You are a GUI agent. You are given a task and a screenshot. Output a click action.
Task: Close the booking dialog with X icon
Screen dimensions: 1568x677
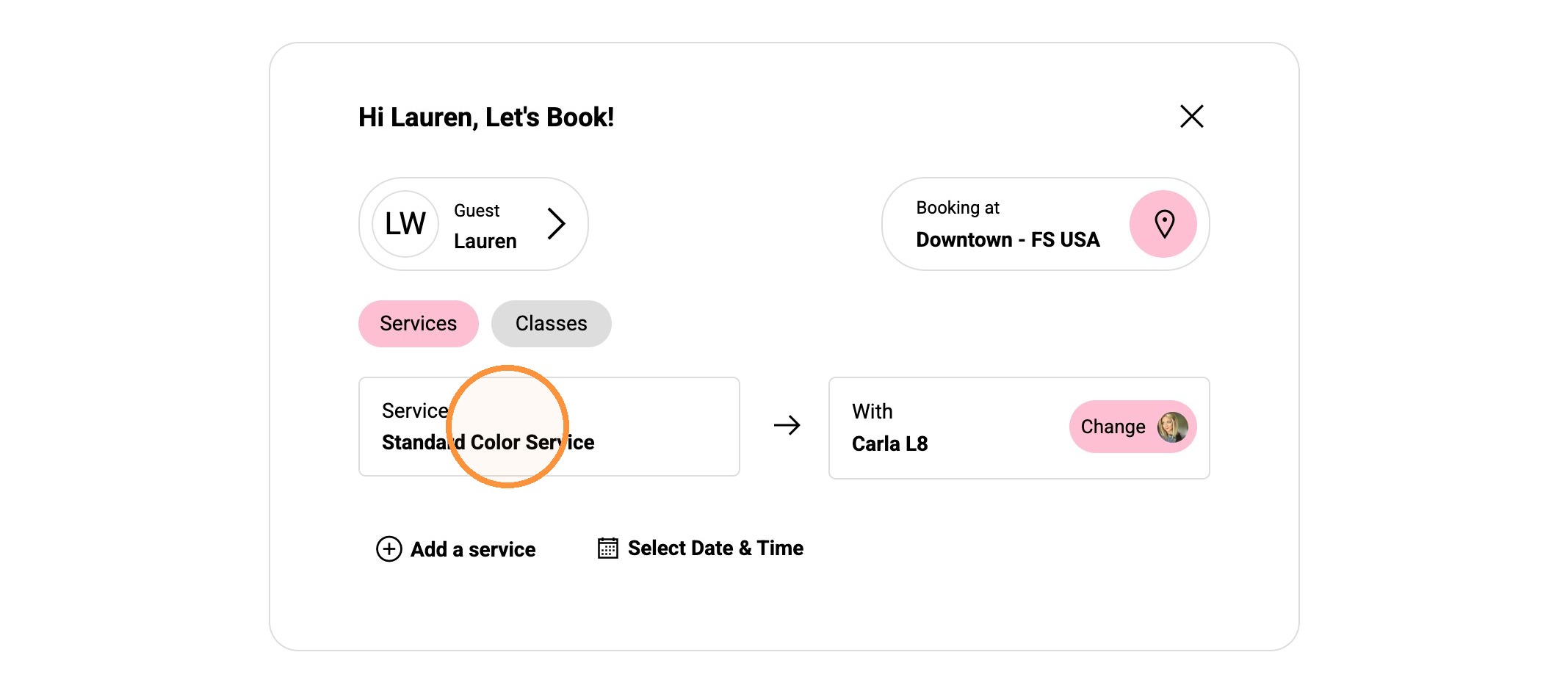click(x=1191, y=116)
